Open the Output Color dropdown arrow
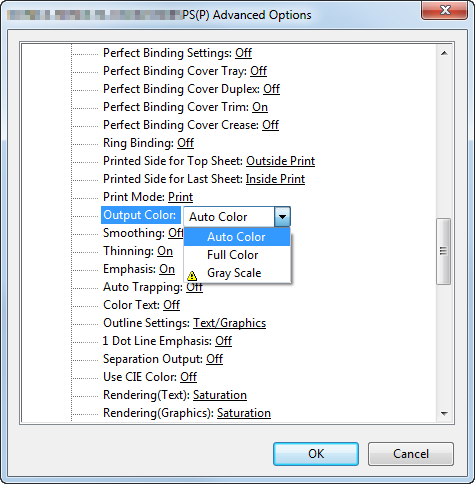The image size is (475, 484). pyautogui.click(x=282, y=217)
